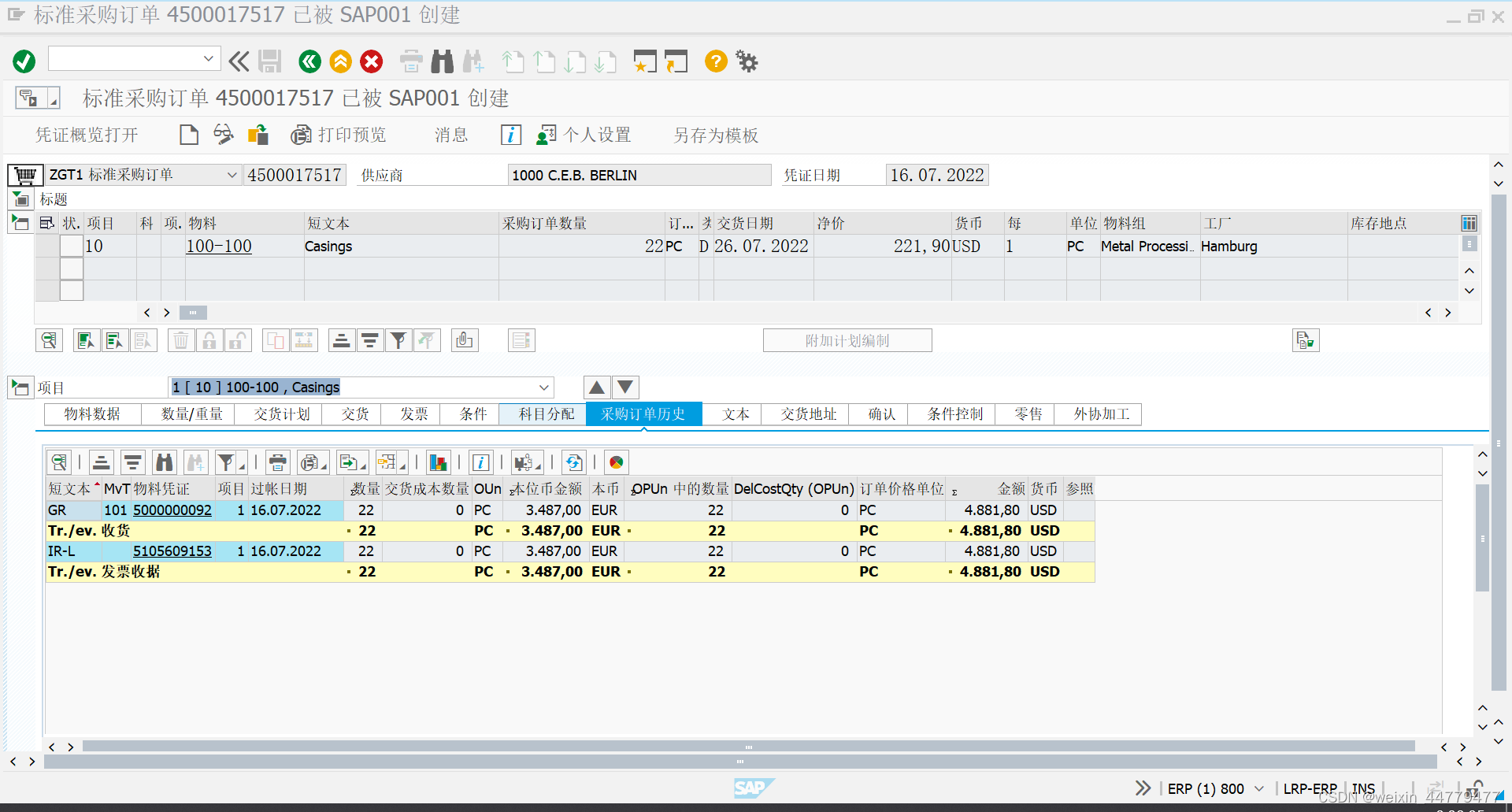Screen dimensions: 1512x812
Task: Open invoice document link 5105609153
Action: pos(172,551)
